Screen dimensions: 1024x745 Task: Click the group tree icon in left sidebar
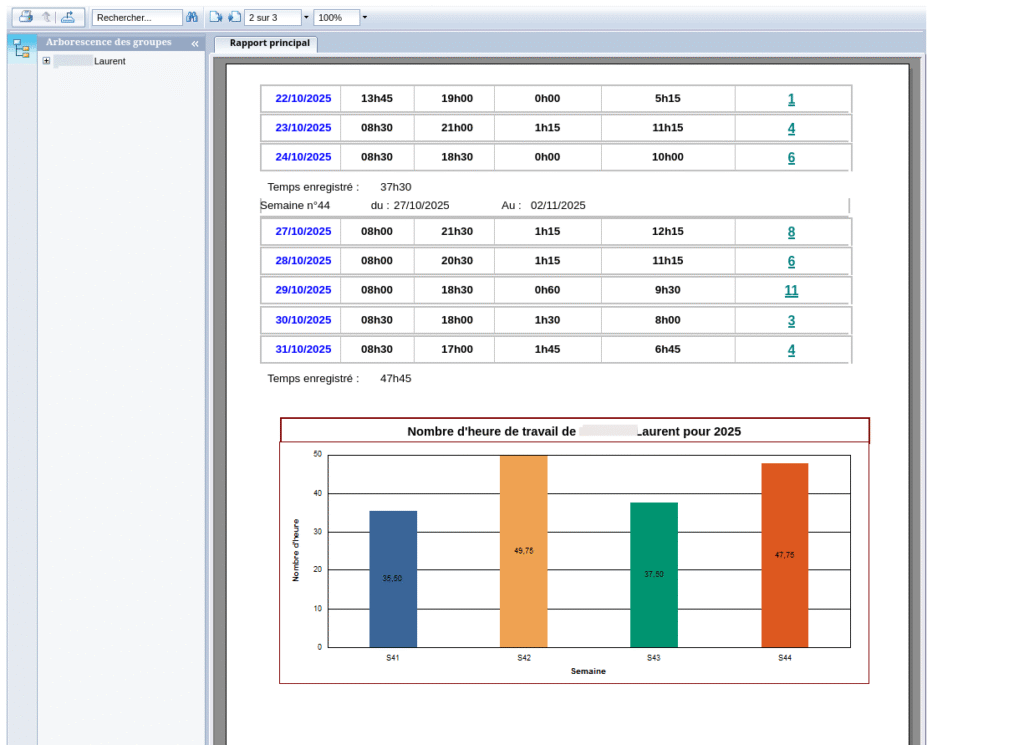coord(22,49)
